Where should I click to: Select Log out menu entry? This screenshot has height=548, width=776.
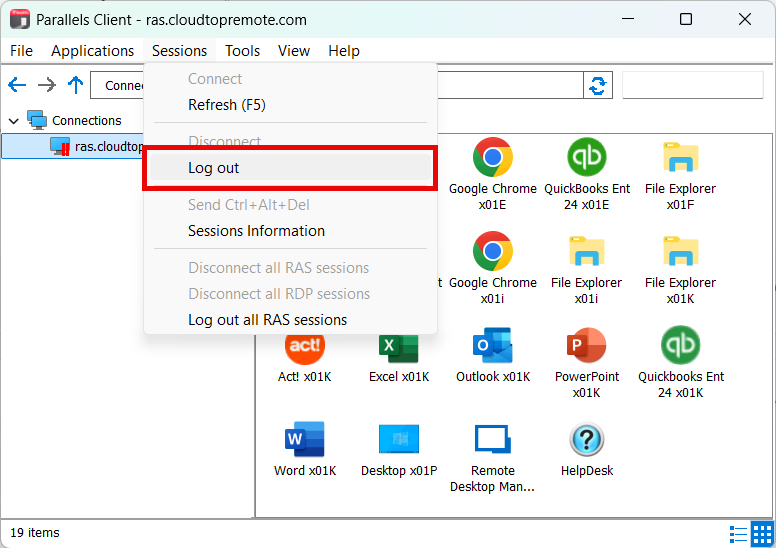pyautogui.click(x=214, y=168)
